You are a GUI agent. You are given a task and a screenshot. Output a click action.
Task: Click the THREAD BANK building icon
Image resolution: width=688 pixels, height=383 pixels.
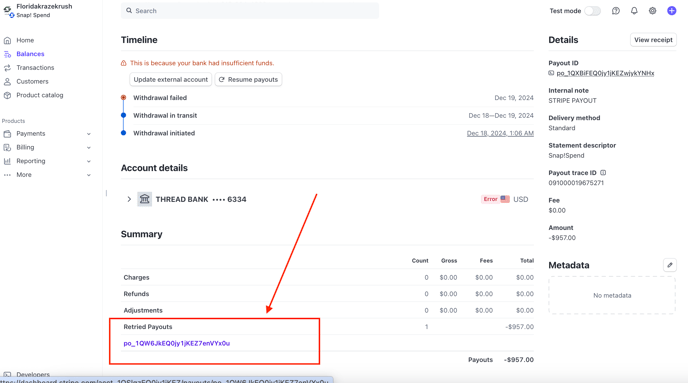[x=144, y=199]
